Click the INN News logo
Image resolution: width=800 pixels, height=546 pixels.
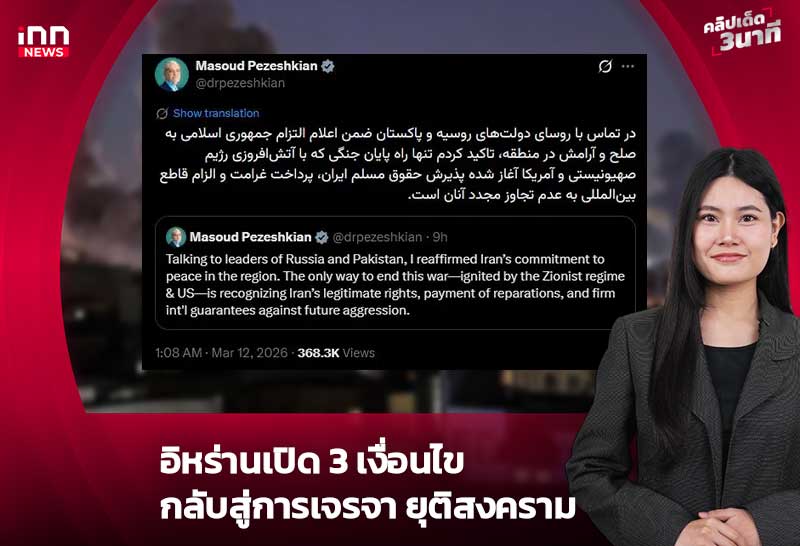pyautogui.click(x=43, y=42)
